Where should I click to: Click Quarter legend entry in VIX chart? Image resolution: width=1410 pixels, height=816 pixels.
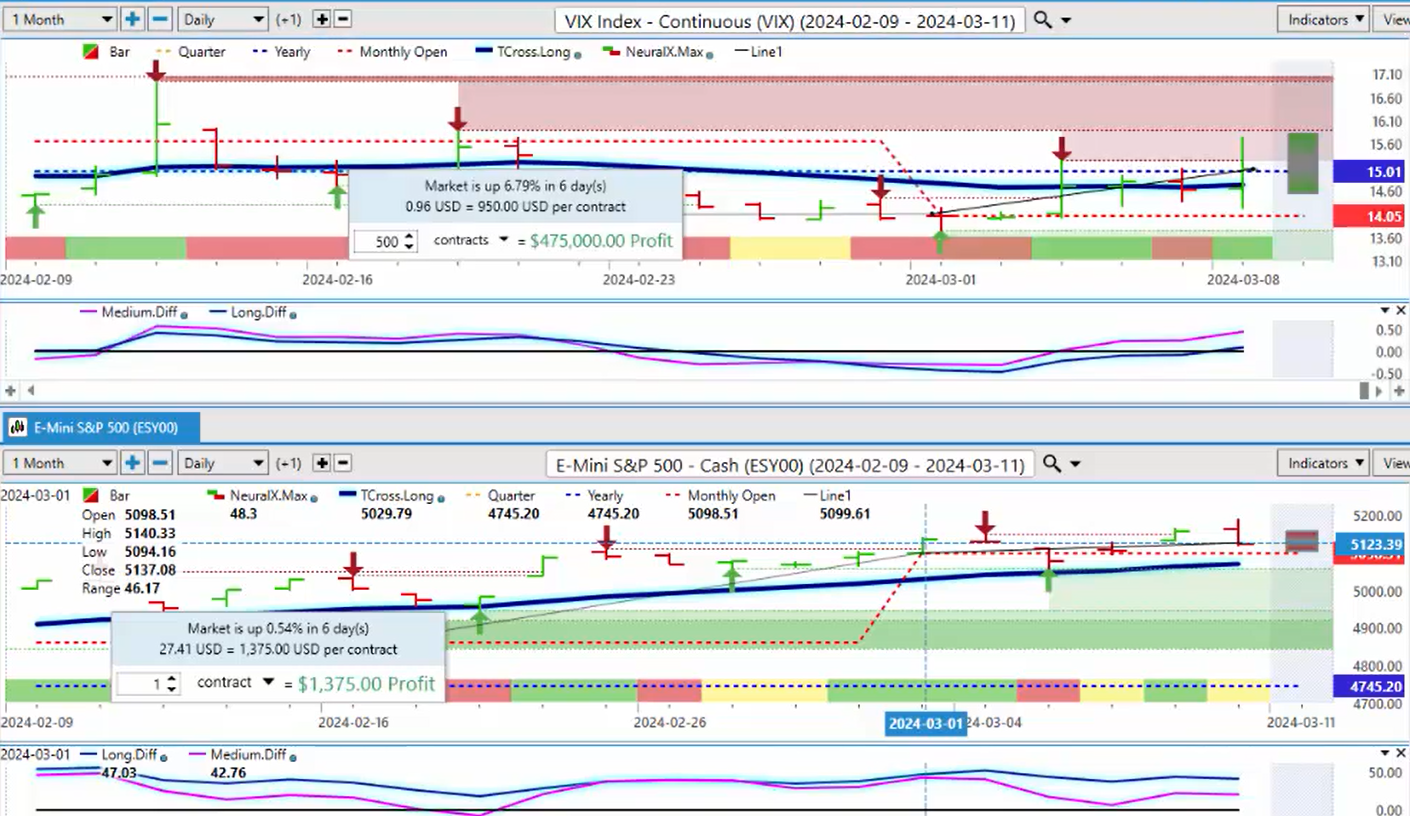click(191, 52)
